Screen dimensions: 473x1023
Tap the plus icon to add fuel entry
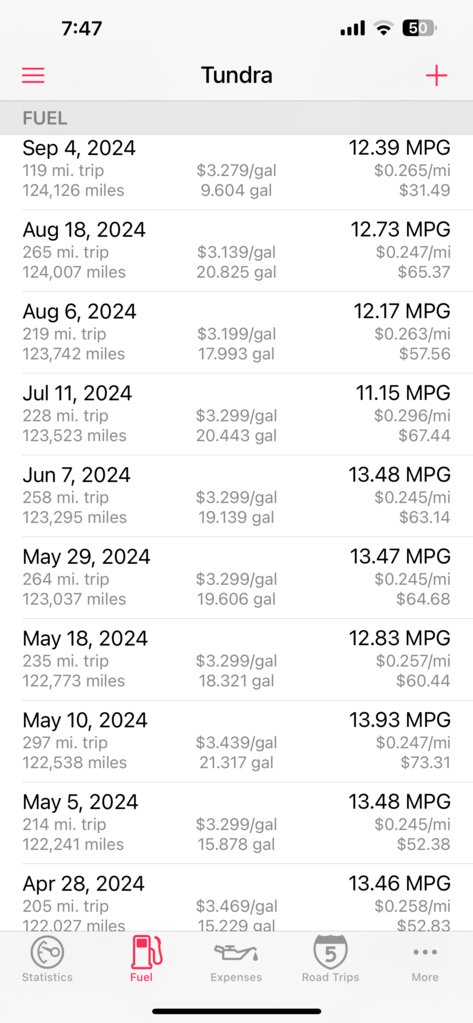(436, 76)
